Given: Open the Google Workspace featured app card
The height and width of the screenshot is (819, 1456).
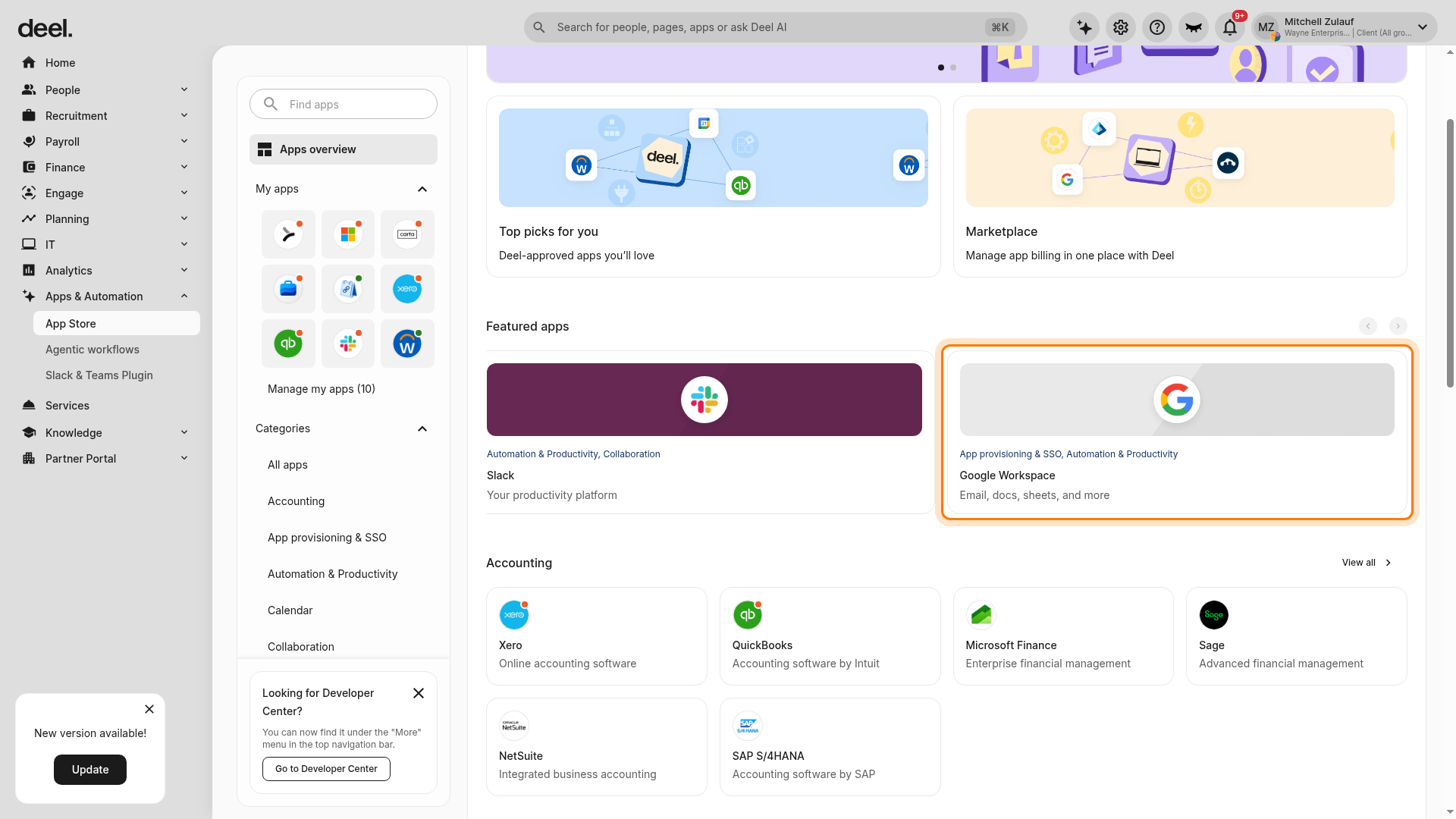Looking at the screenshot, I should pos(1177,432).
